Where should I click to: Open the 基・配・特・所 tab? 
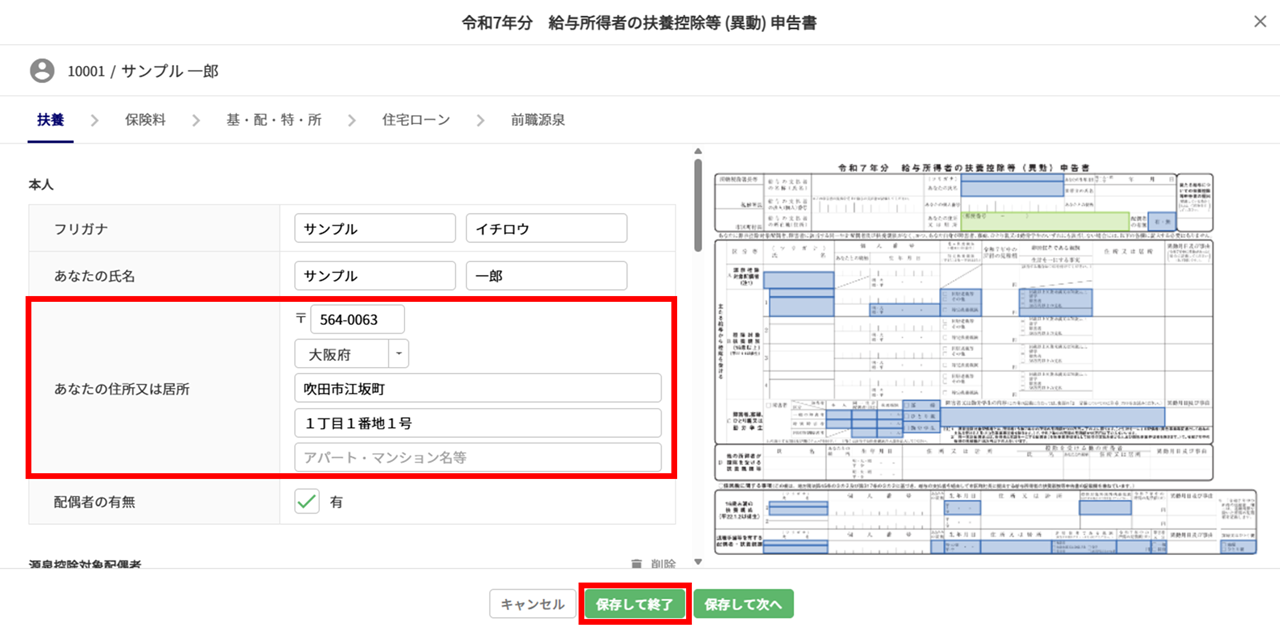(273, 120)
